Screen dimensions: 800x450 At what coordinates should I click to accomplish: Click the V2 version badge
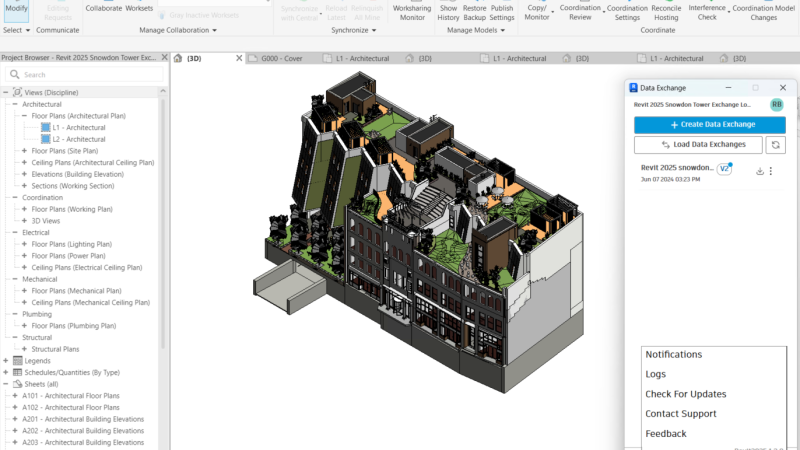tap(724, 169)
